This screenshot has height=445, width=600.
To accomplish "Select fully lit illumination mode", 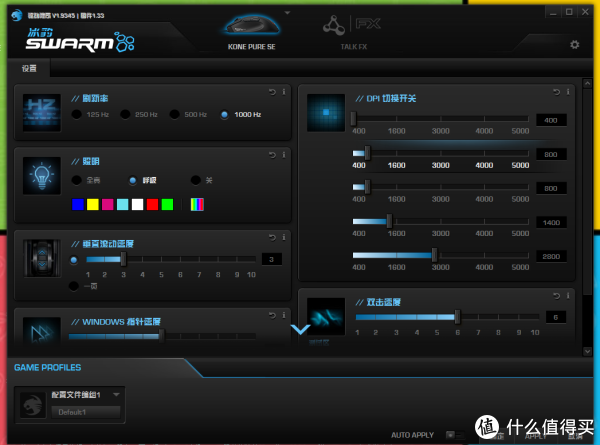I will 77,180.
